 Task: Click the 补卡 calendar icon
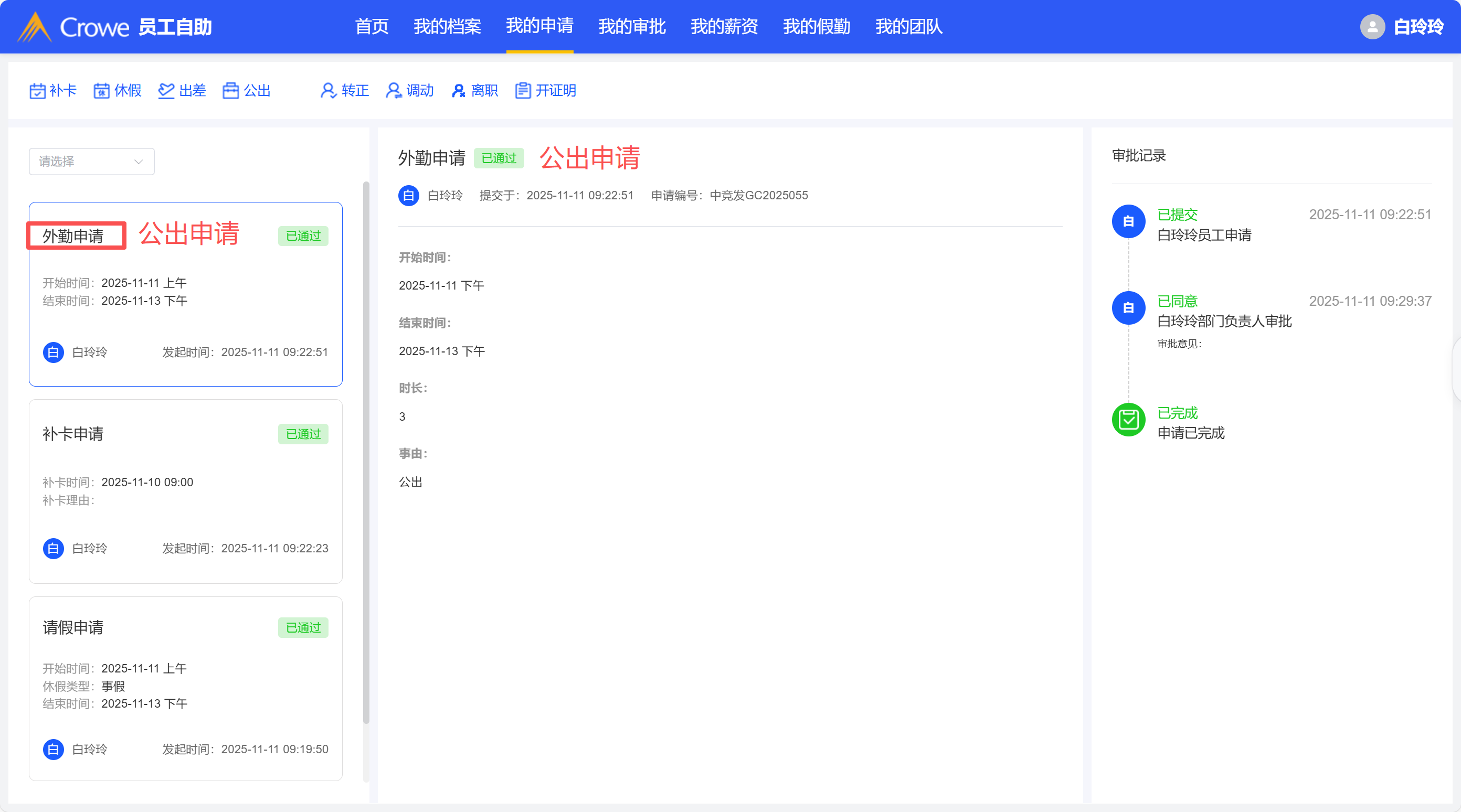click(37, 91)
